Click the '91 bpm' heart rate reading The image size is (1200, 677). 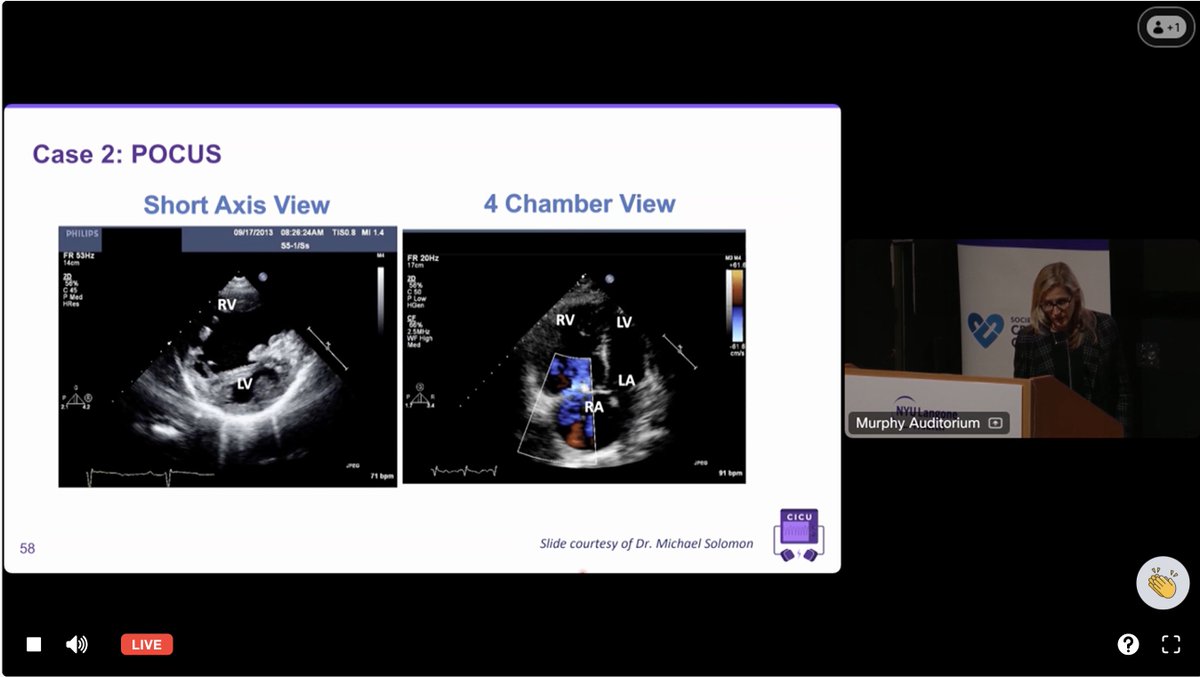(x=729, y=472)
